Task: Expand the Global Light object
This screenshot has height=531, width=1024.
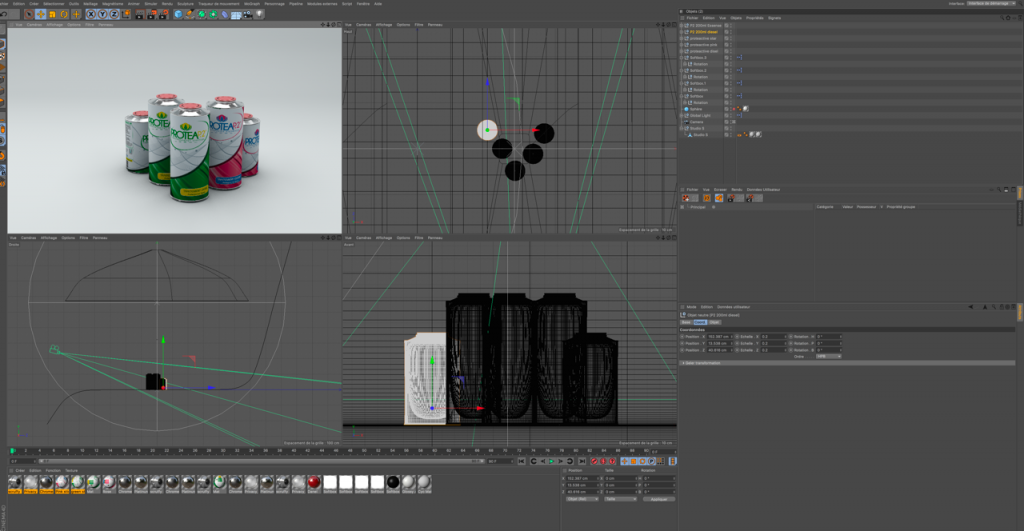Action: (x=681, y=116)
